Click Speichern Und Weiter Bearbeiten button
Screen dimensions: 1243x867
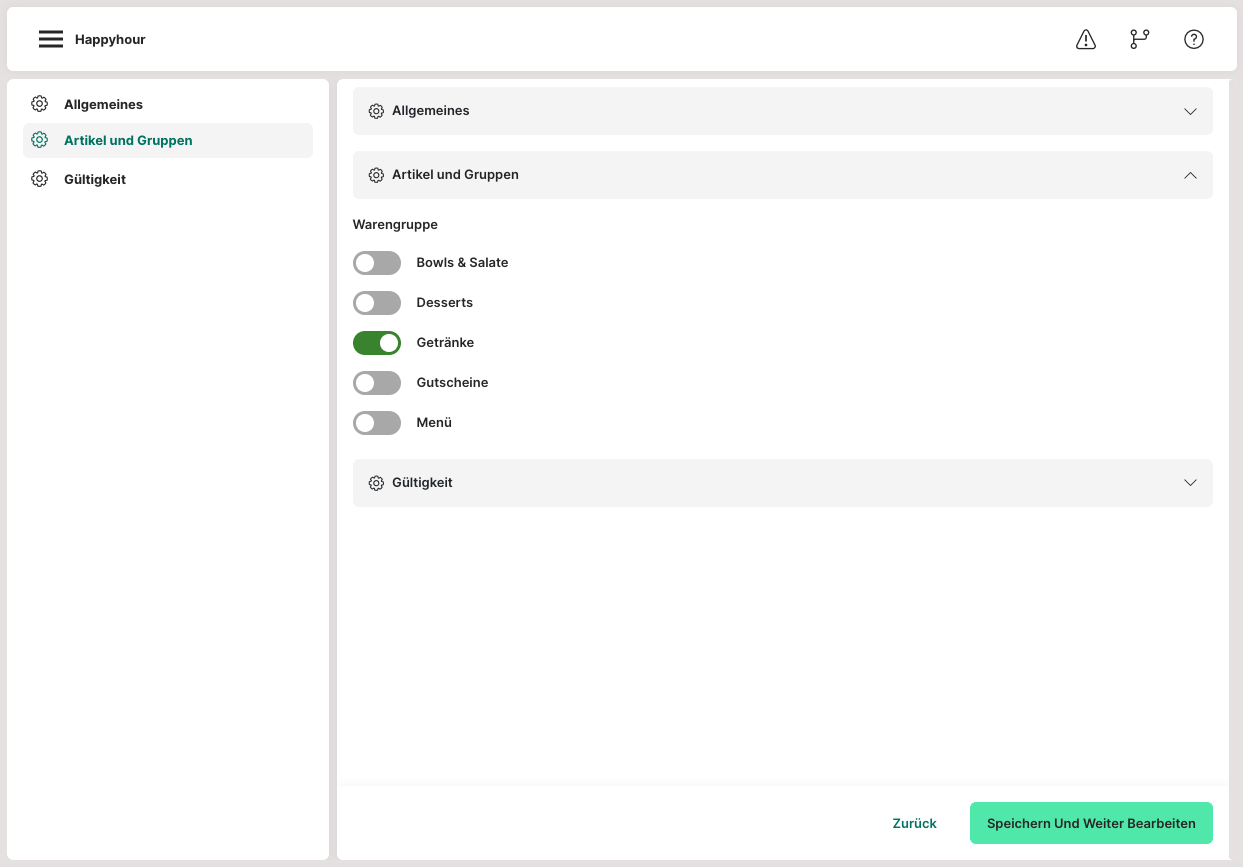tap(1091, 823)
